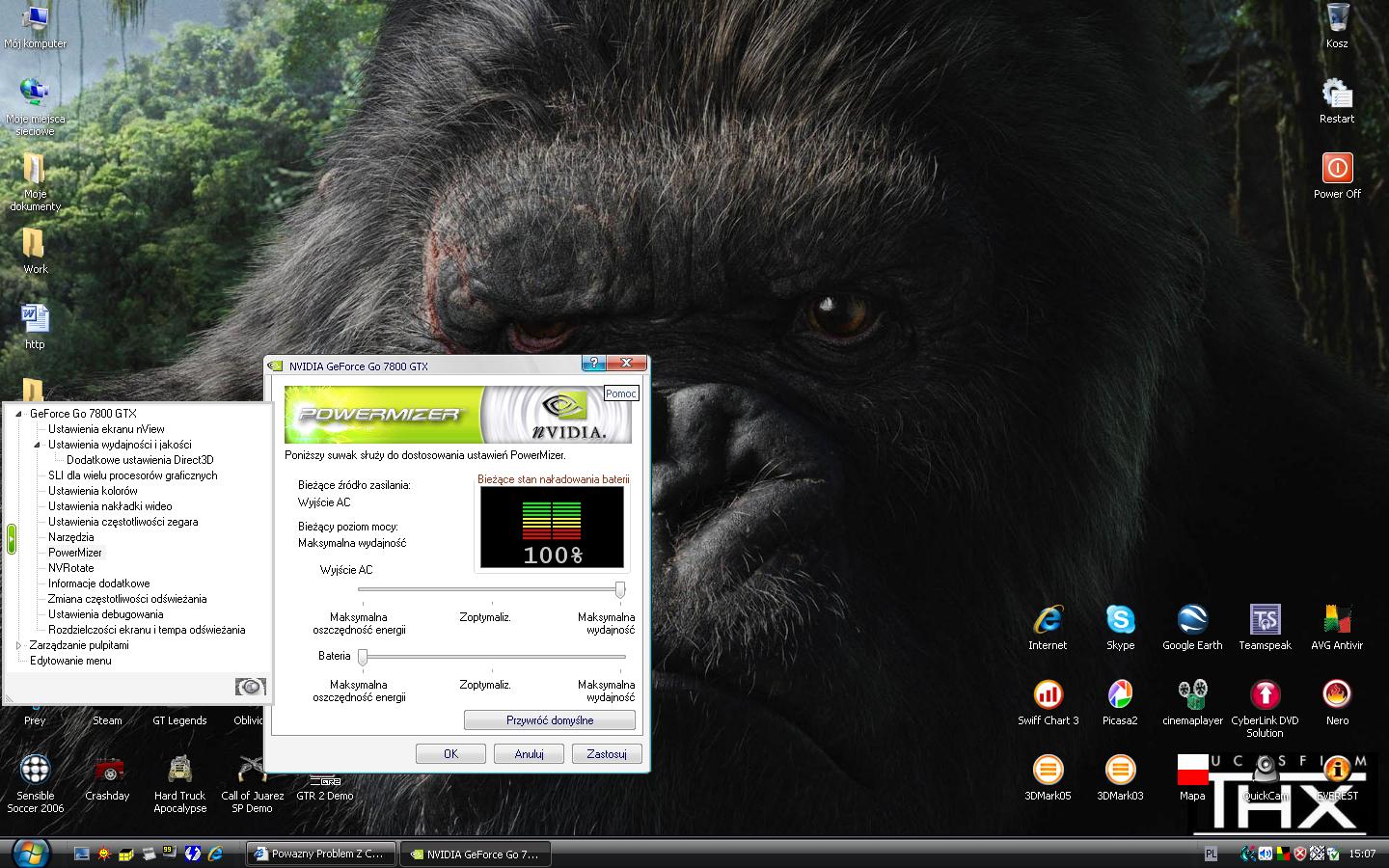Click the PL language indicator in tray
Screen dimensions: 1389x868
pyautogui.click(x=1212, y=854)
